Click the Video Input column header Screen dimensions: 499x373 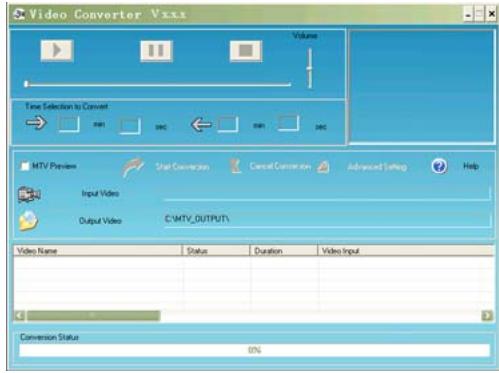(406, 251)
